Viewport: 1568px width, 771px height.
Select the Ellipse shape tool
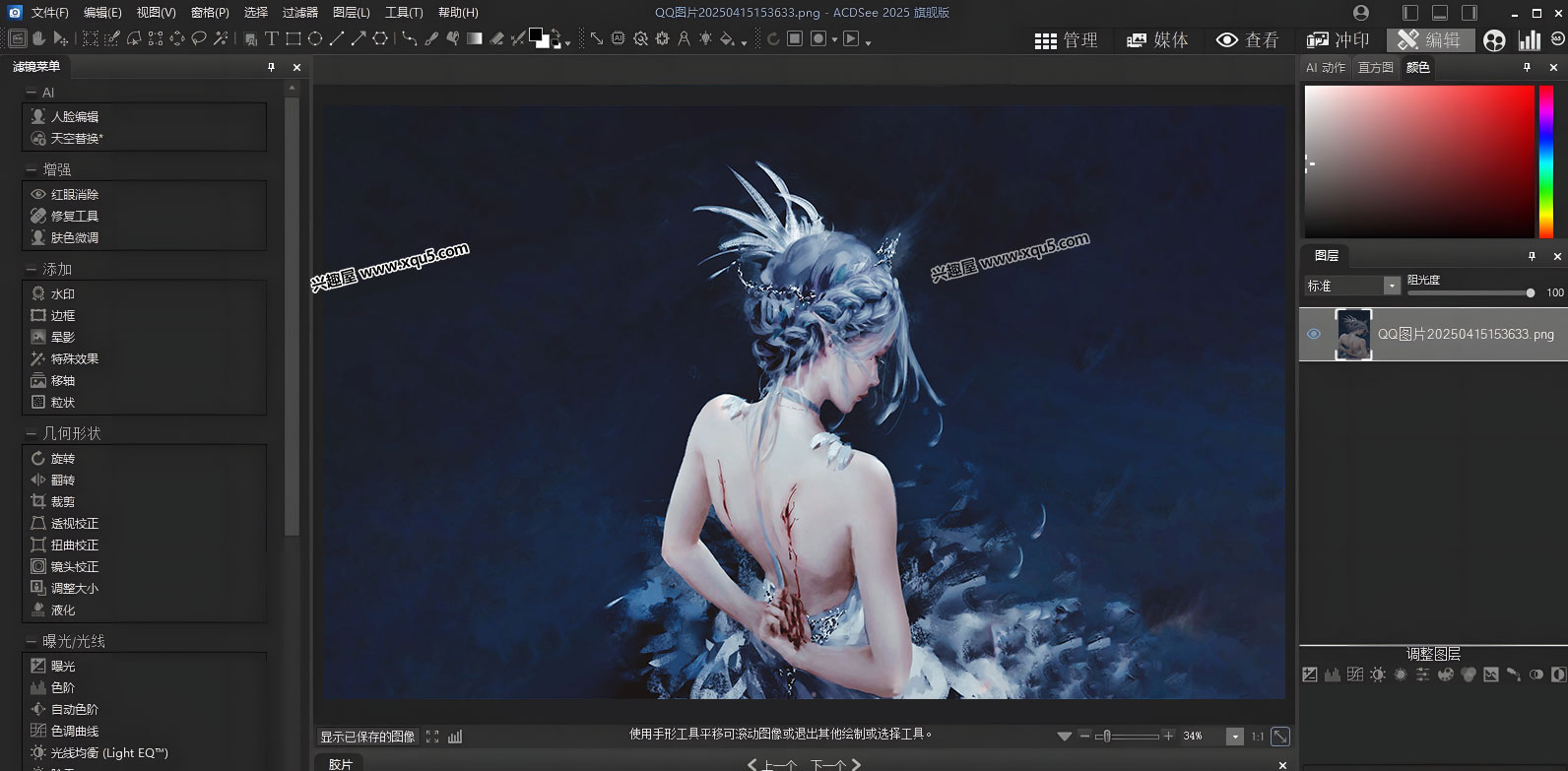(x=314, y=38)
